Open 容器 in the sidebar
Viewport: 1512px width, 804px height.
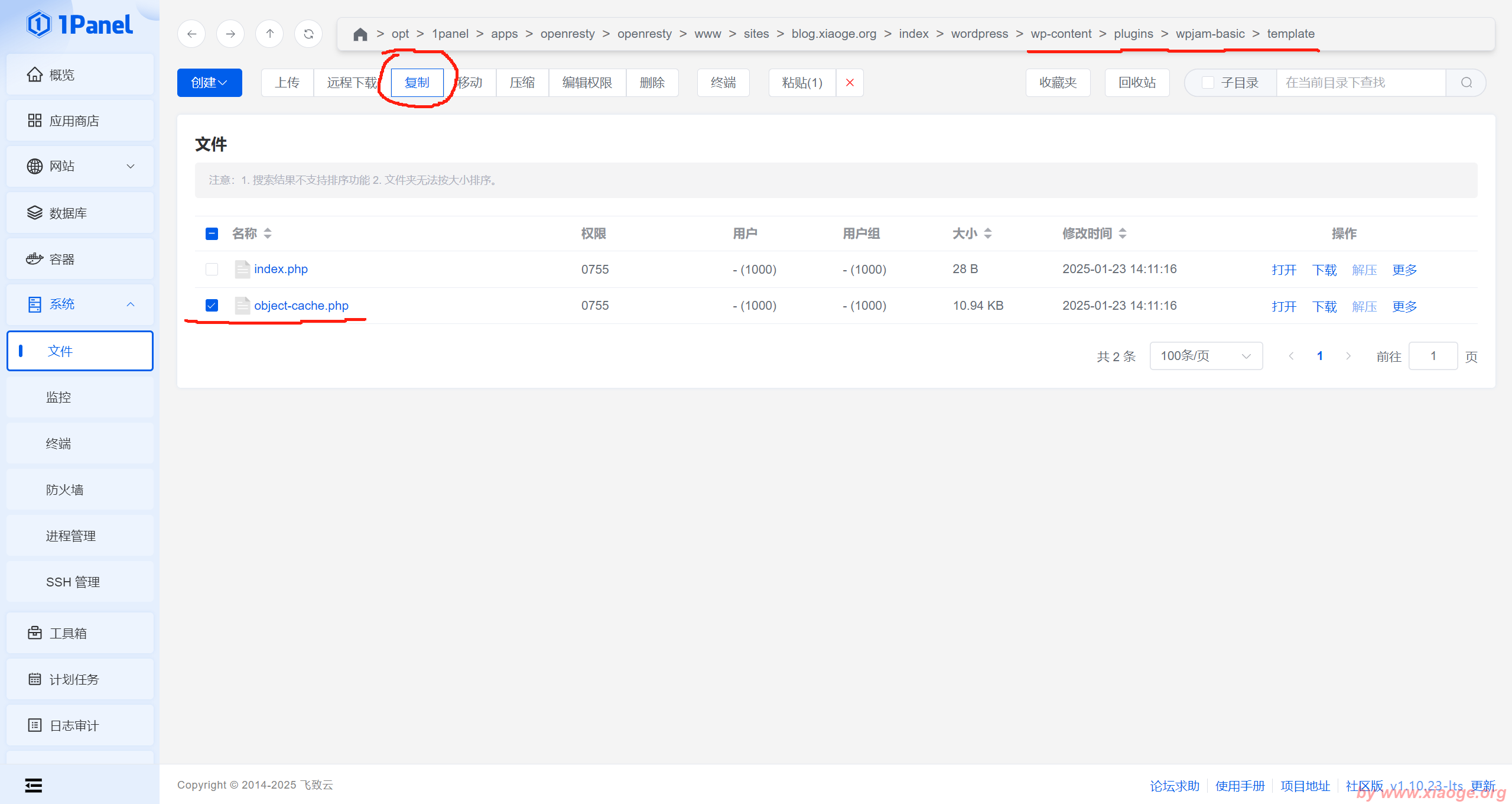point(80,259)
